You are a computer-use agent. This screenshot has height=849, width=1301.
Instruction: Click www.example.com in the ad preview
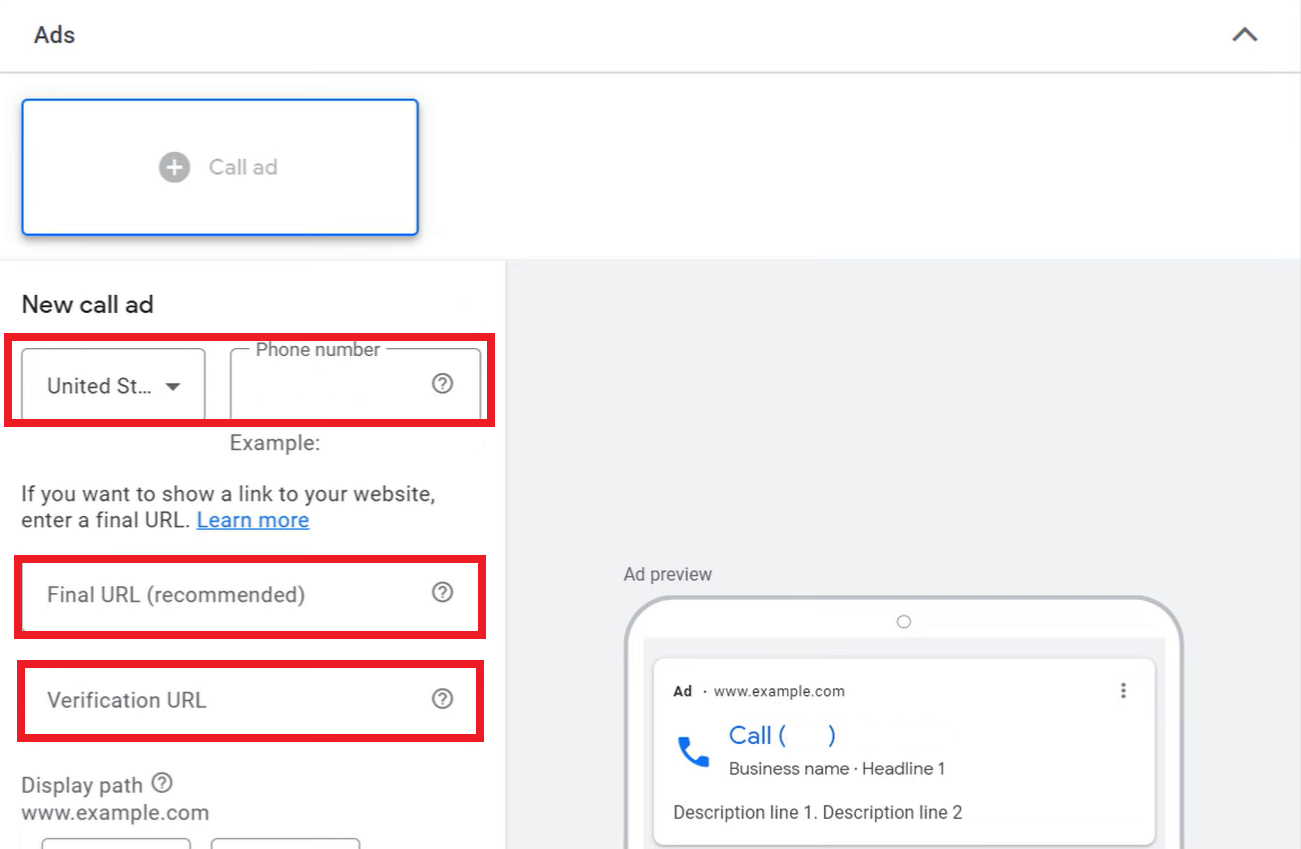(779, 691)
